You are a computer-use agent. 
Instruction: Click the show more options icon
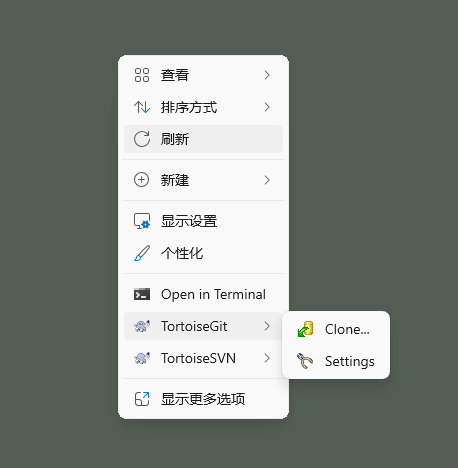142,399
